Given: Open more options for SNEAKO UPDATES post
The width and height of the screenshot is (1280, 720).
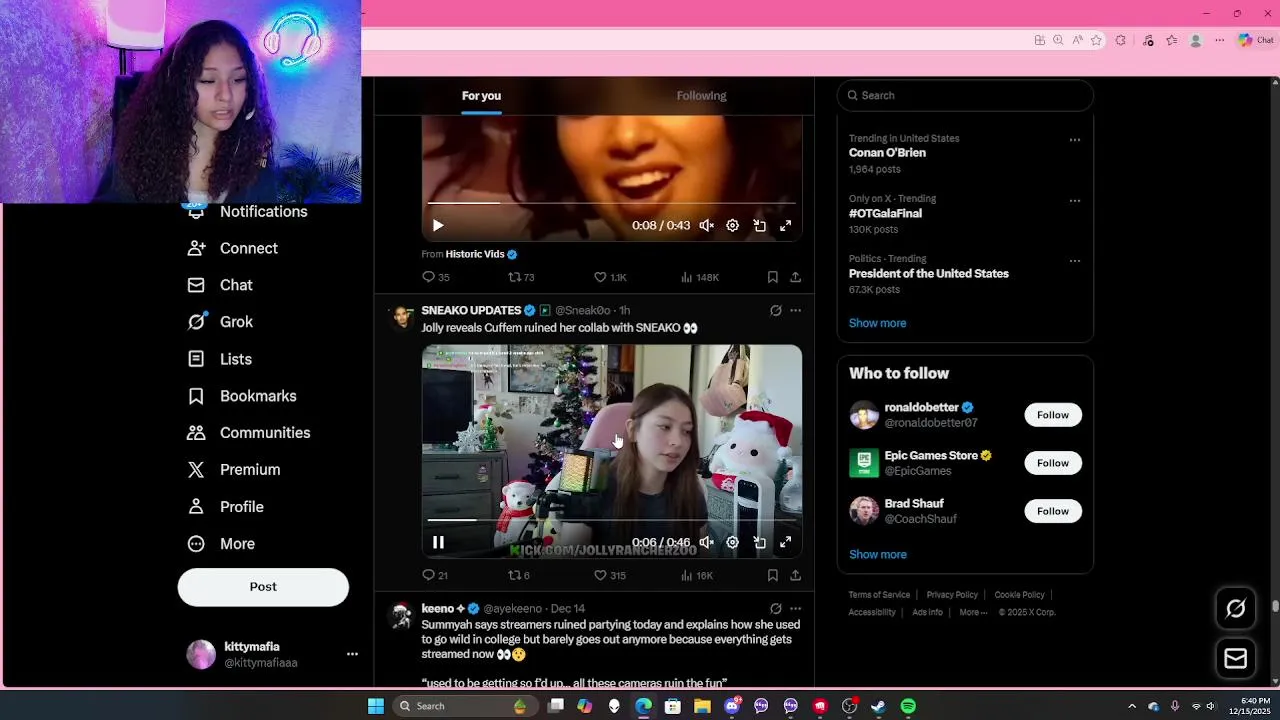Looking at the screenshot, I should (795, 311).
